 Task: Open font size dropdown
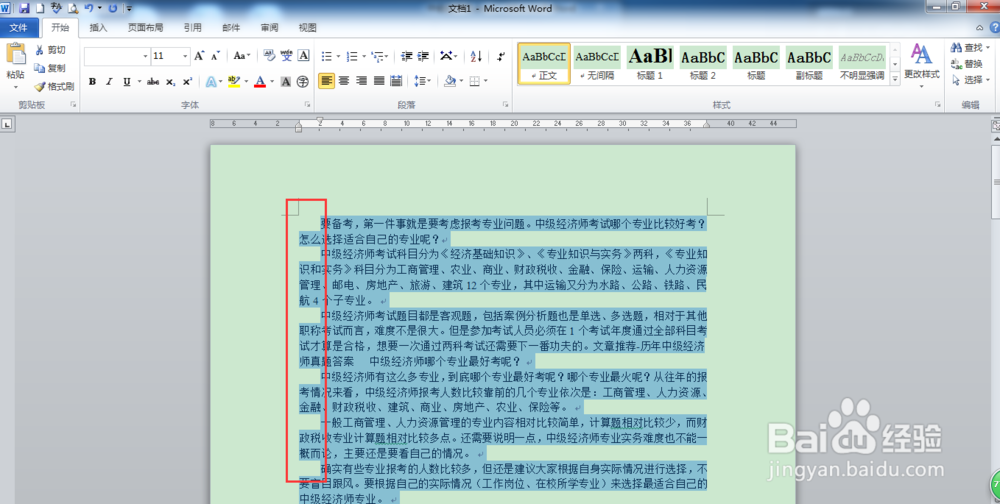click(186, 56)
